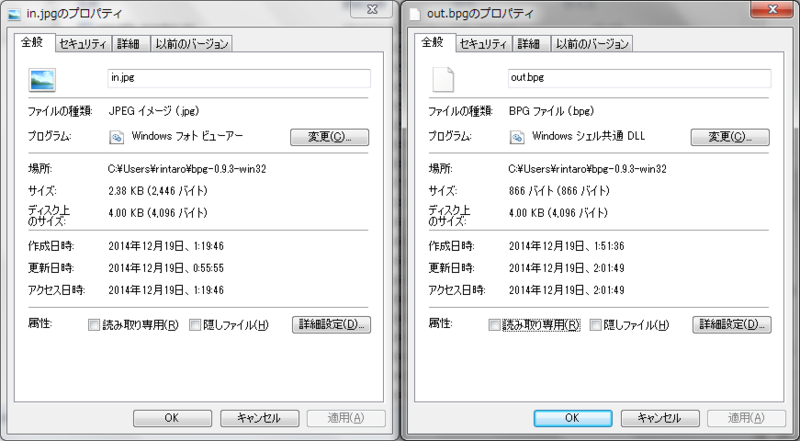
Task: Open セキュリティ tab in out.bpg properties
Action: pos(483,44)
